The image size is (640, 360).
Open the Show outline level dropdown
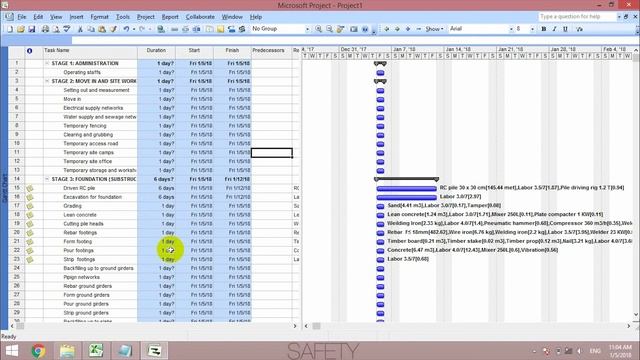(434, 29)
